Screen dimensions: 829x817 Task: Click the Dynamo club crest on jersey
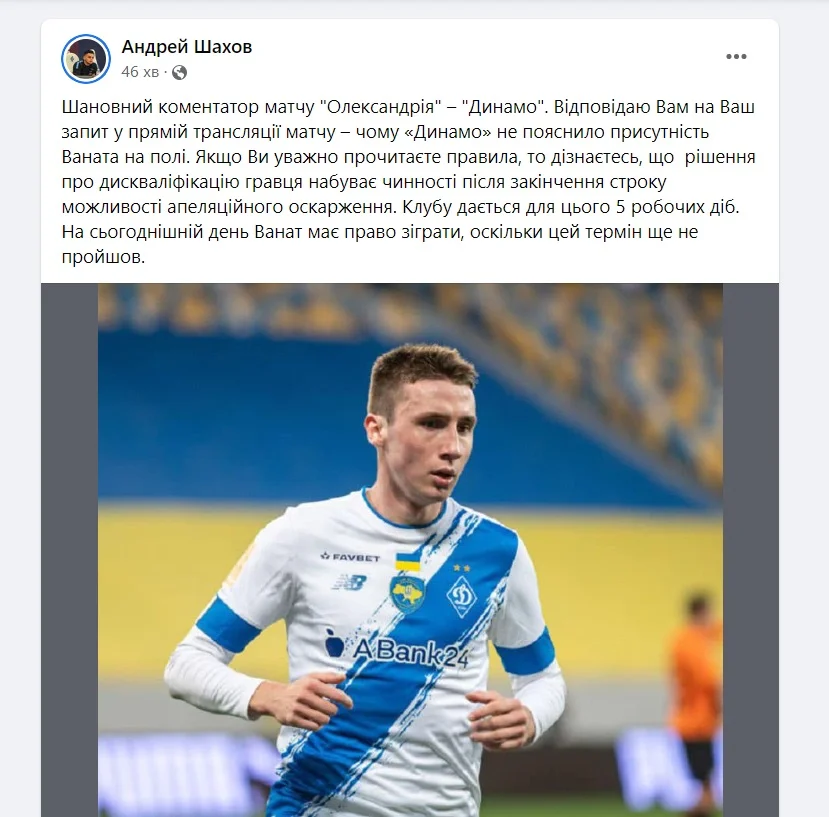tap(461, 597)
